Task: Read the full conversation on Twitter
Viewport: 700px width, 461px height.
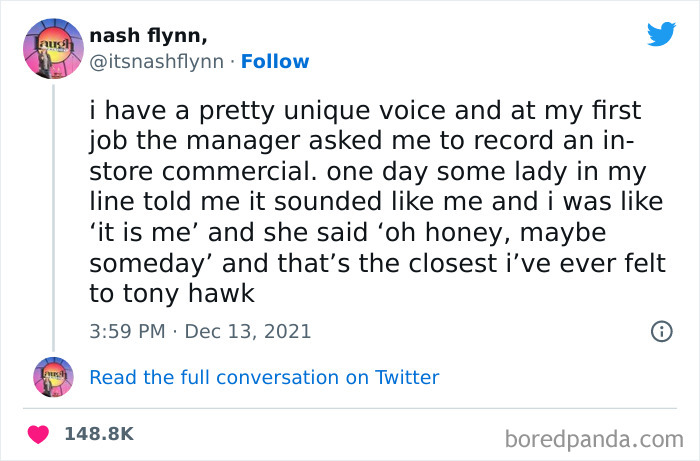Action: [x=264, y=377]
